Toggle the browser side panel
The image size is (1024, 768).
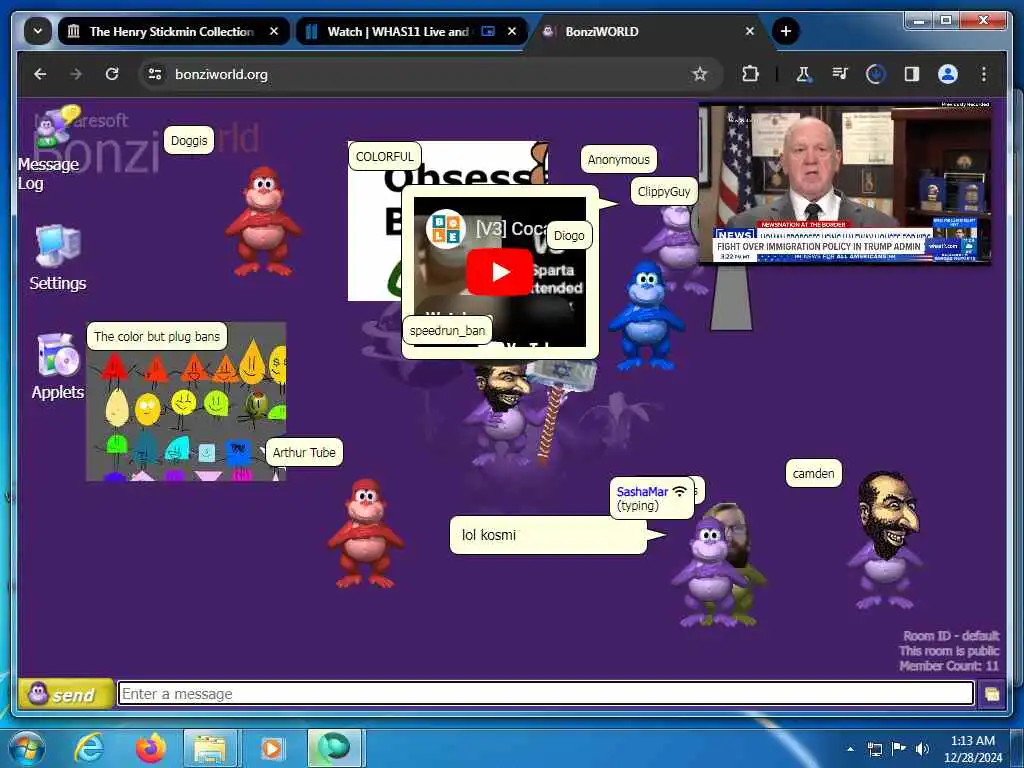click(x=912, y=74)
